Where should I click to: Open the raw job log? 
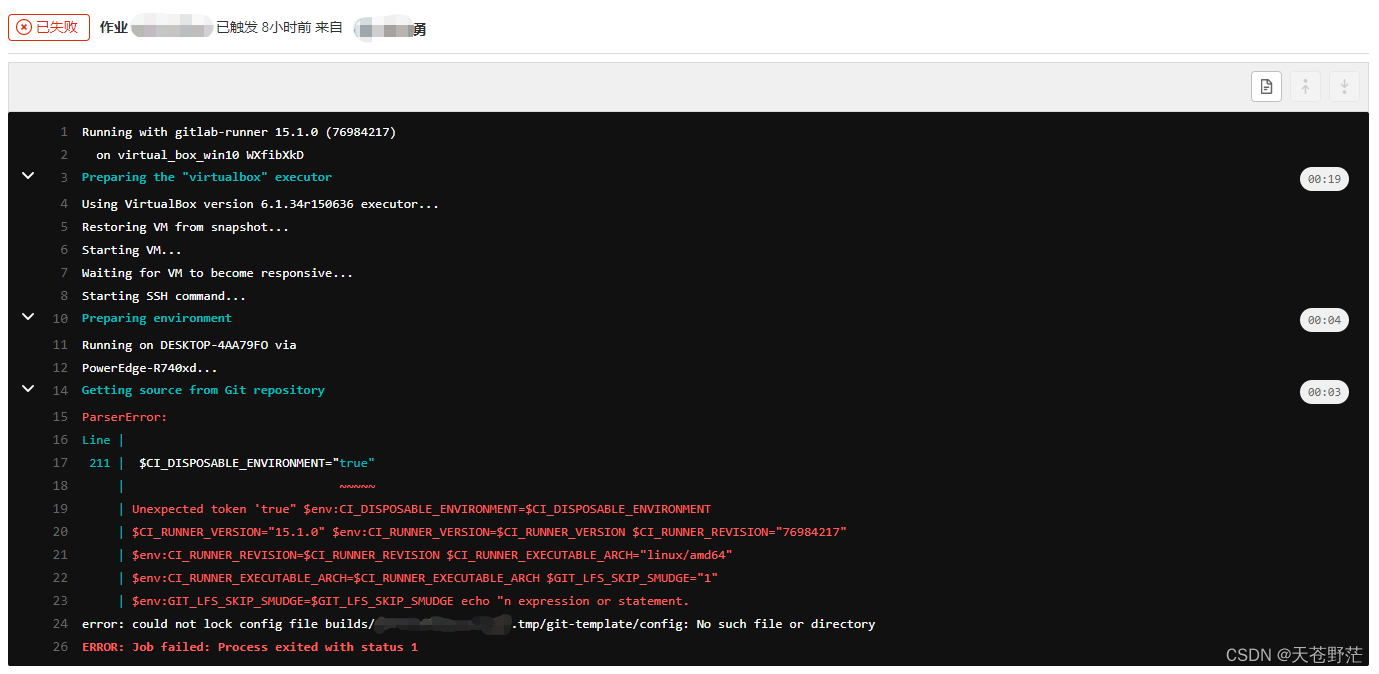coord(1266,87)
